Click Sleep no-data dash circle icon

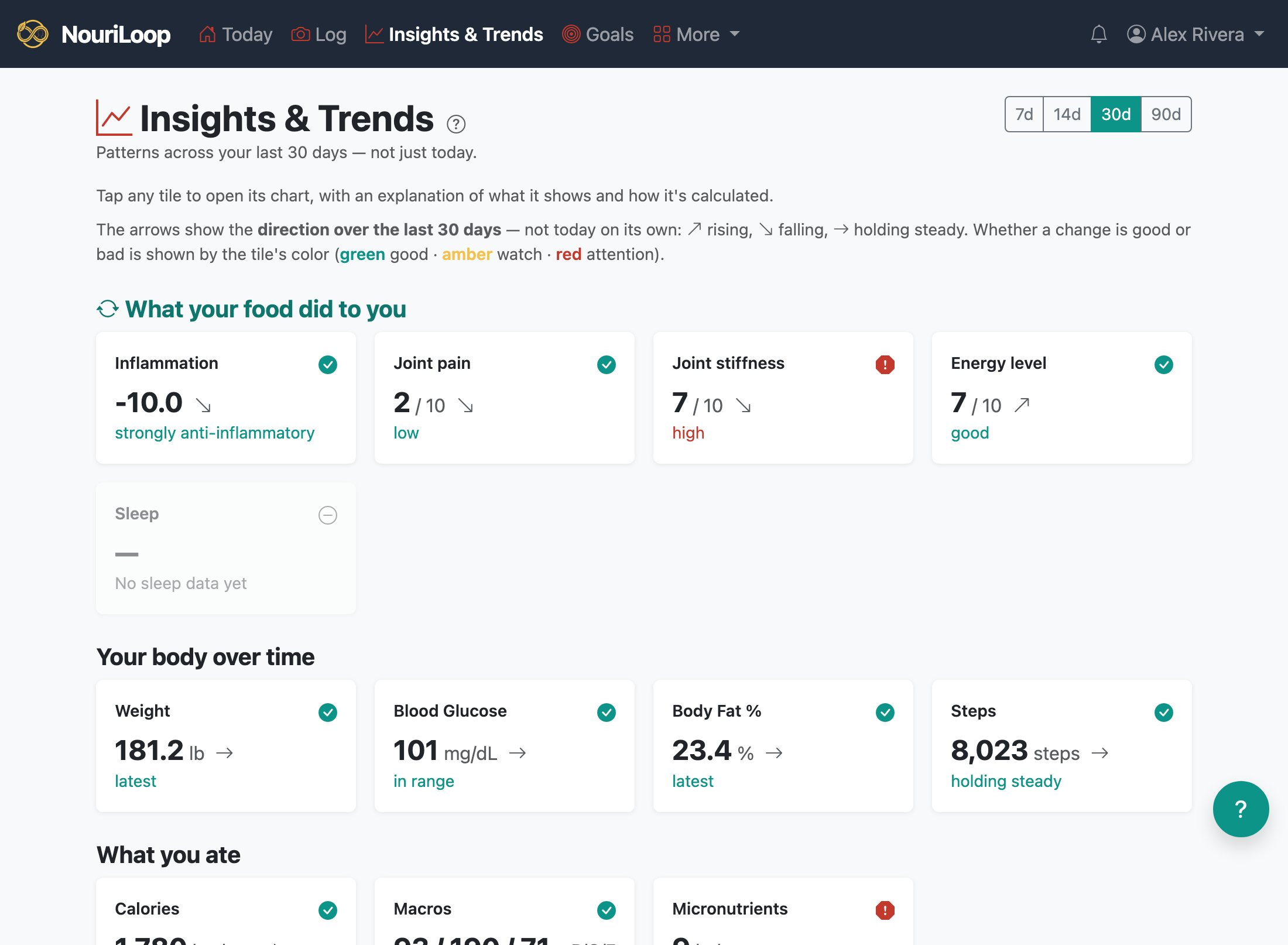pos(328,515)
